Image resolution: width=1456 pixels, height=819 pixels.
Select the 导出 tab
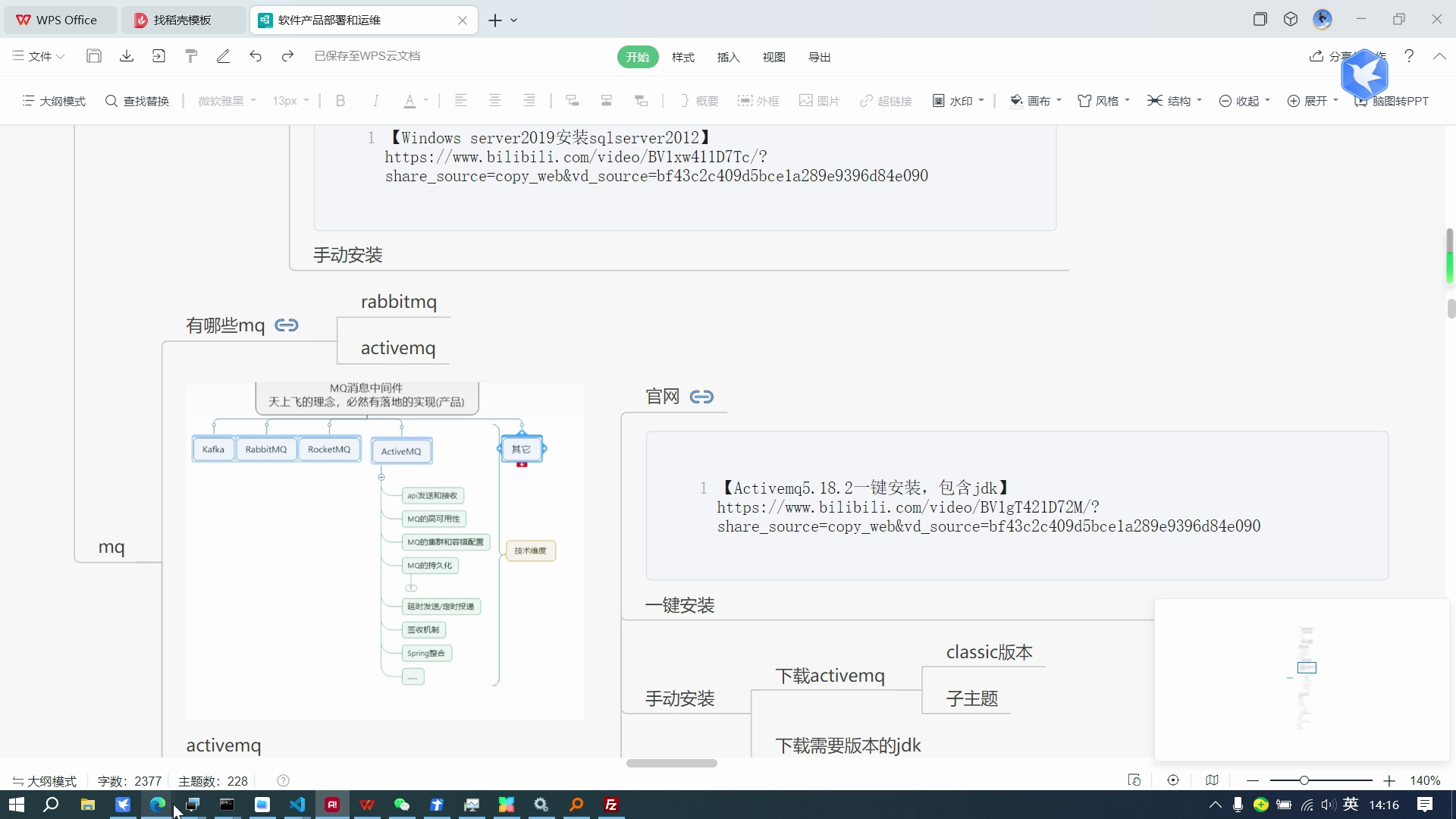pyautogui.click(x=820, y=57)
